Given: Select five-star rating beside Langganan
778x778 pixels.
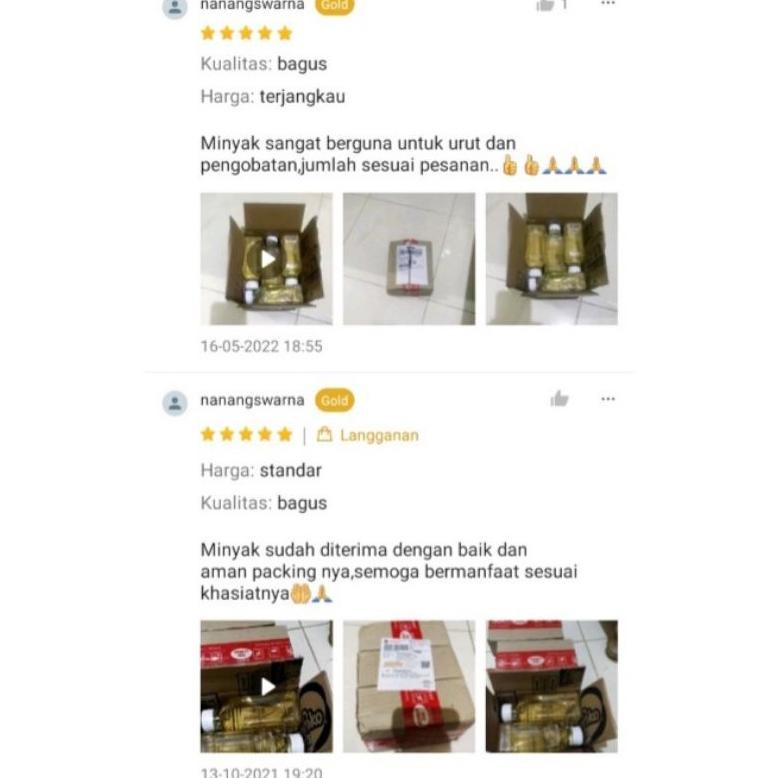Looking at the screenshot, I should 247,435.
